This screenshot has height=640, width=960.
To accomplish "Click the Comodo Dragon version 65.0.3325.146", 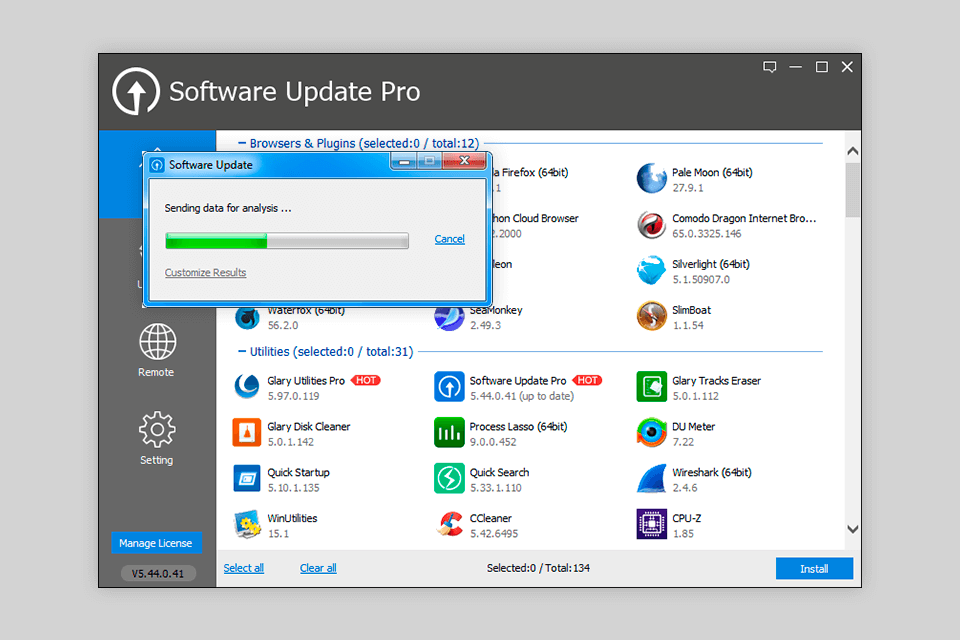I will pyautogui.click(x=707, y=234).
